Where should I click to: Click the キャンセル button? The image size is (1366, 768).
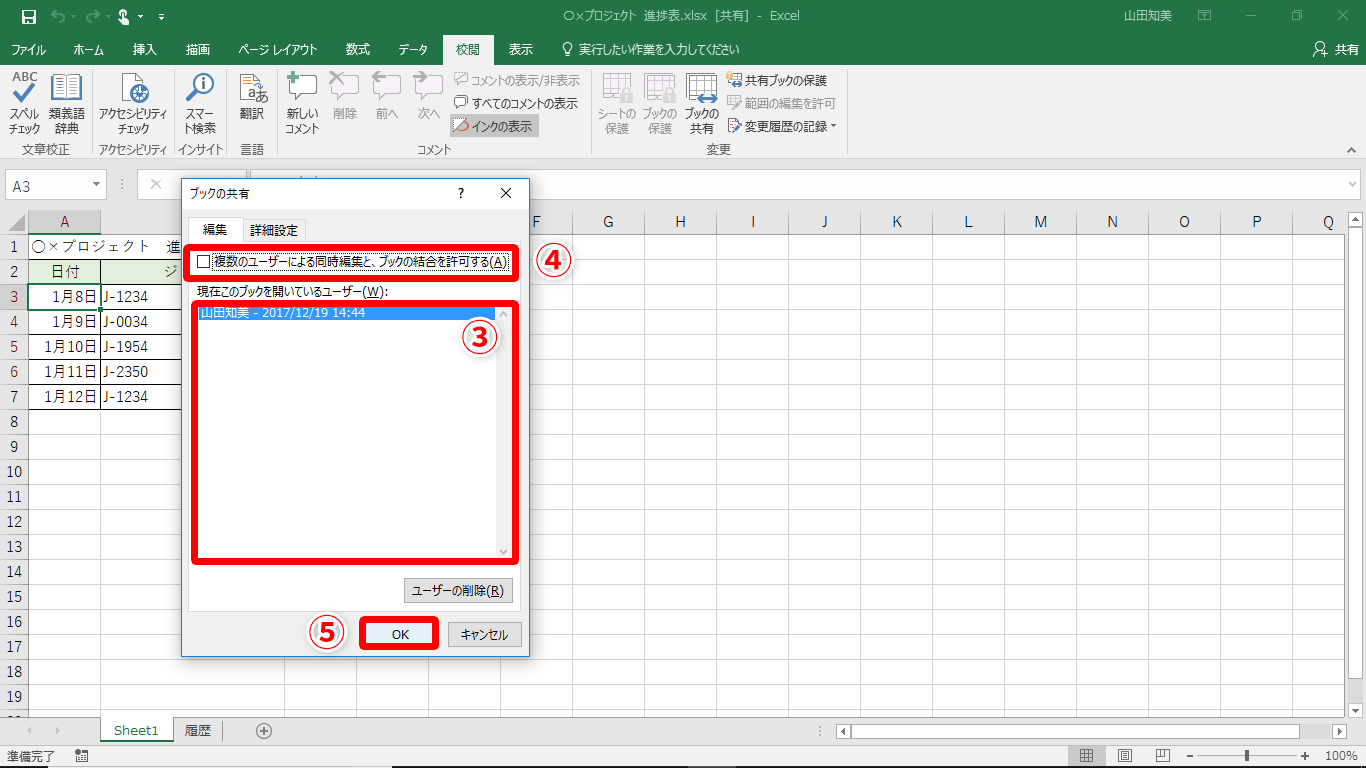click(x=485, y=634)
